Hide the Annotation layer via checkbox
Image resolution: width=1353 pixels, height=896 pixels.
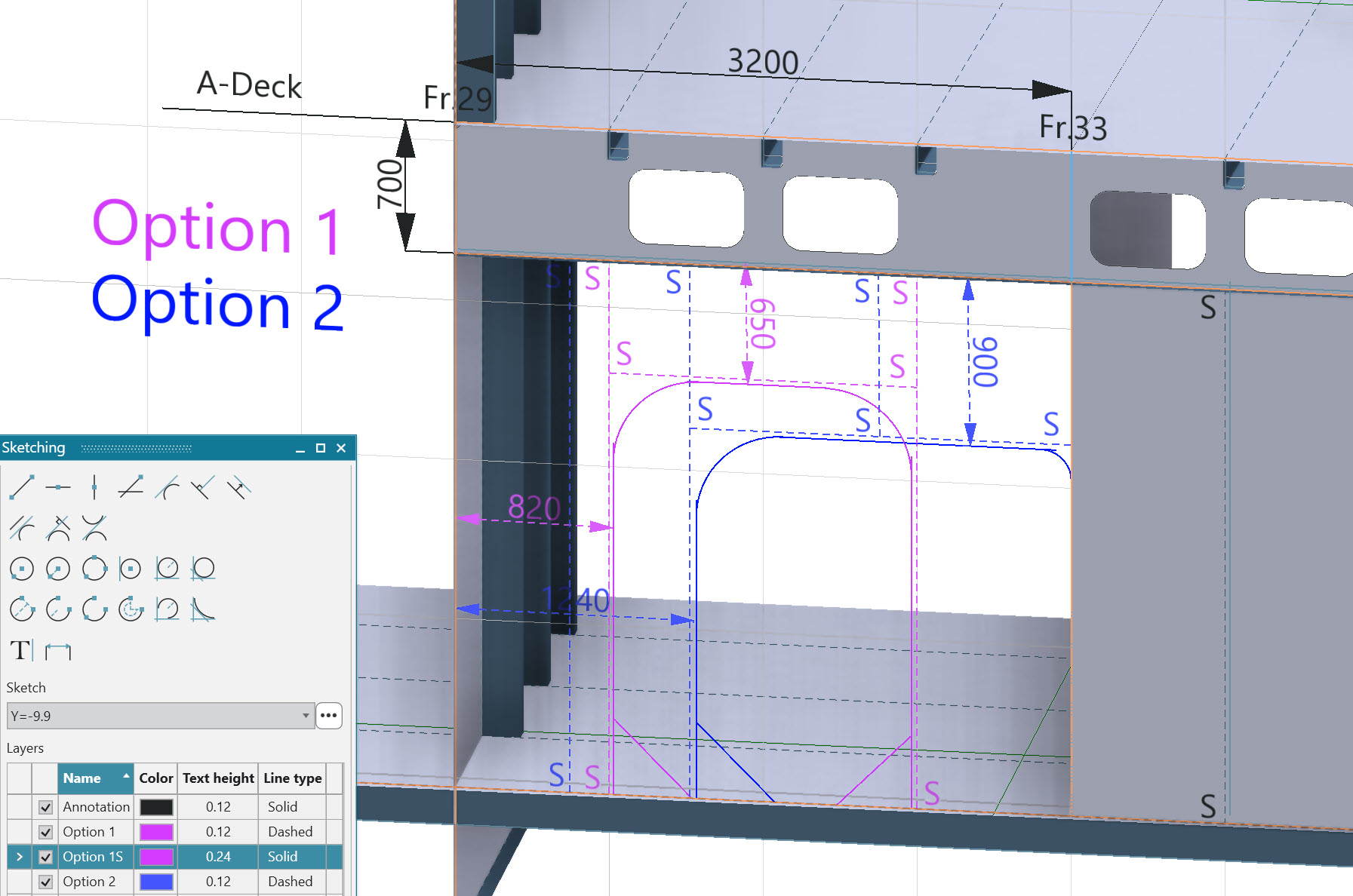46,807
